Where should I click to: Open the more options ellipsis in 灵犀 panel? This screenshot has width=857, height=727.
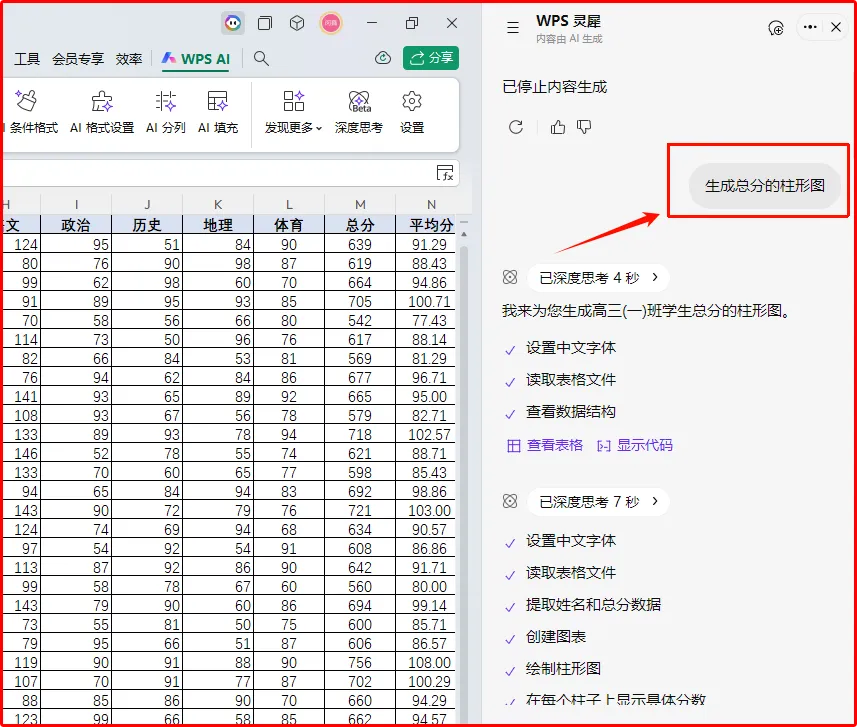coord(810,27)
